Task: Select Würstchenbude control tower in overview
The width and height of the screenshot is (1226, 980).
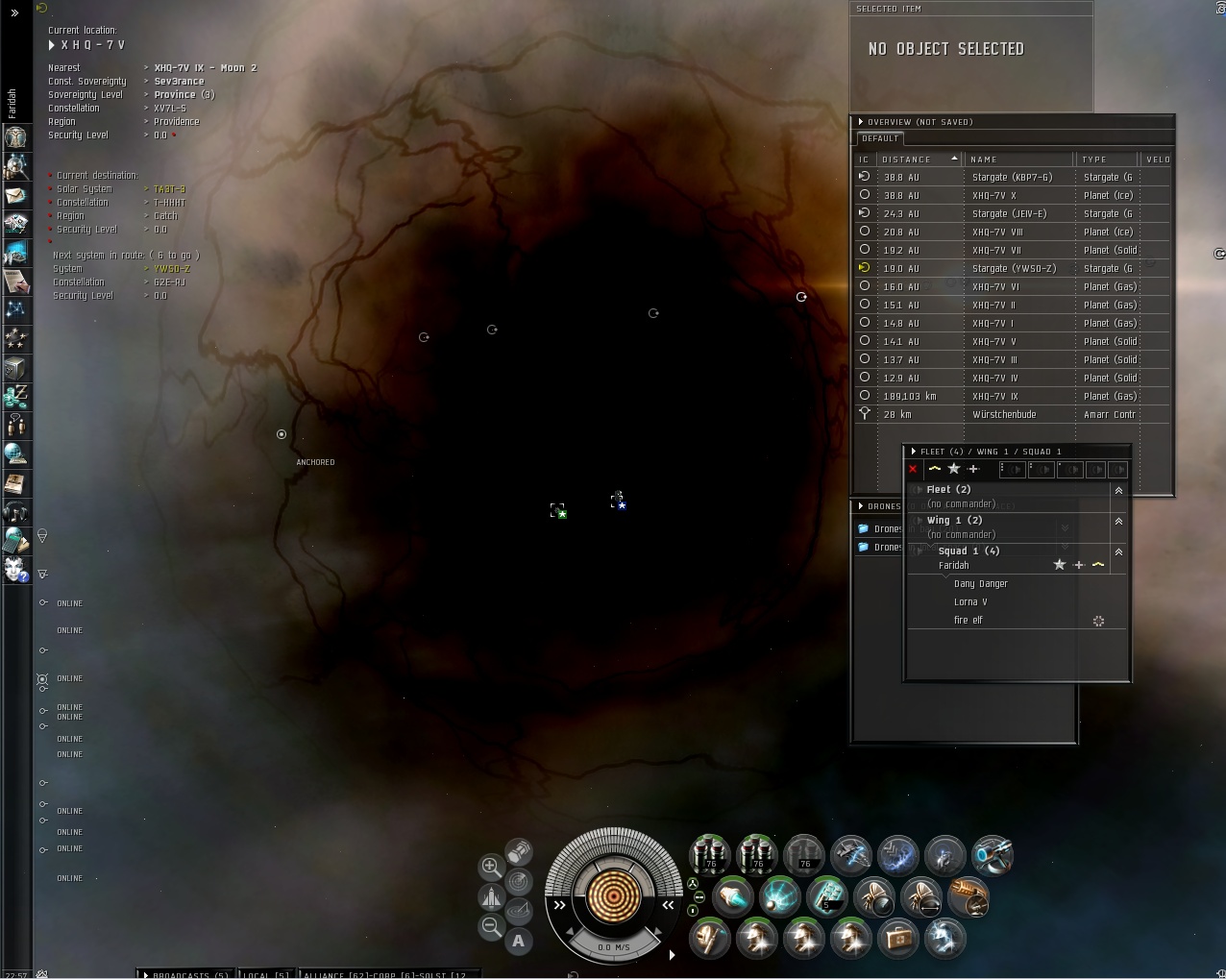Action: coord(1012,414)
